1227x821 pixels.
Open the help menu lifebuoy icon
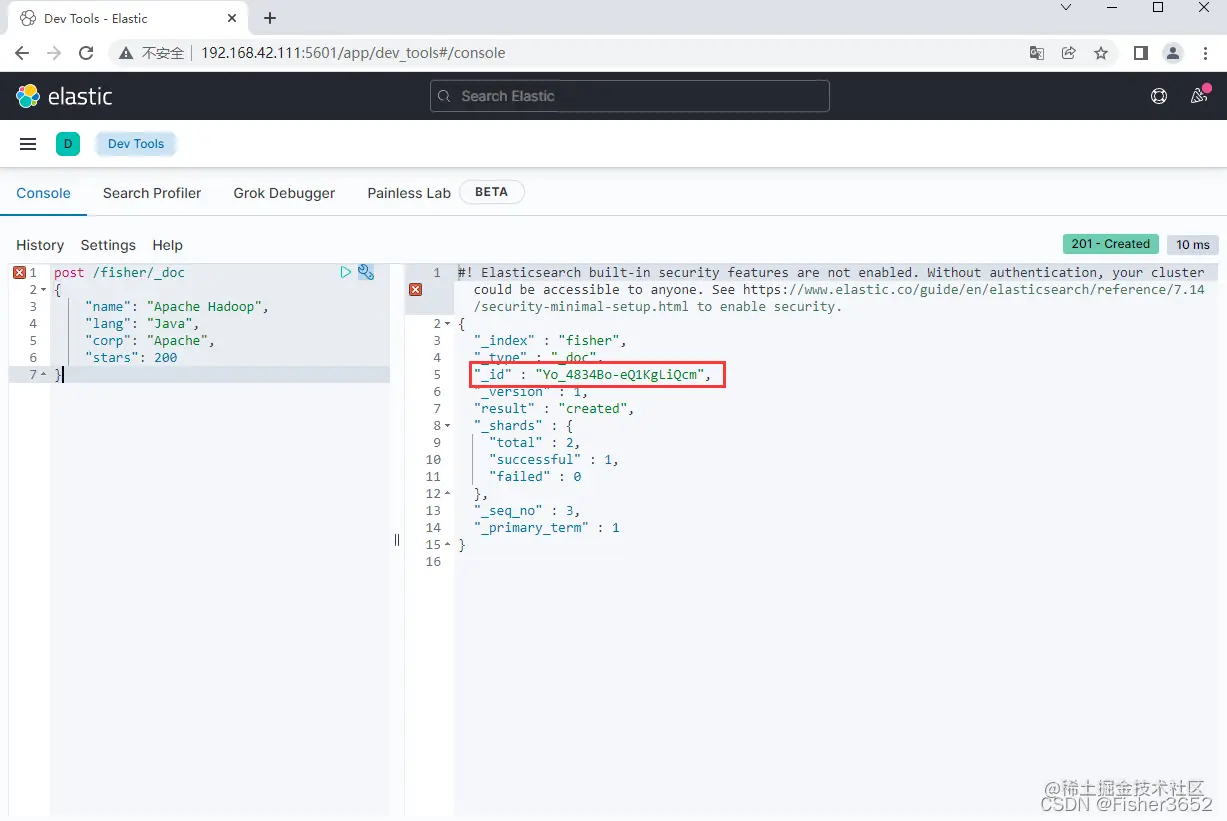pyautogui.click(x=1159, y=96)
